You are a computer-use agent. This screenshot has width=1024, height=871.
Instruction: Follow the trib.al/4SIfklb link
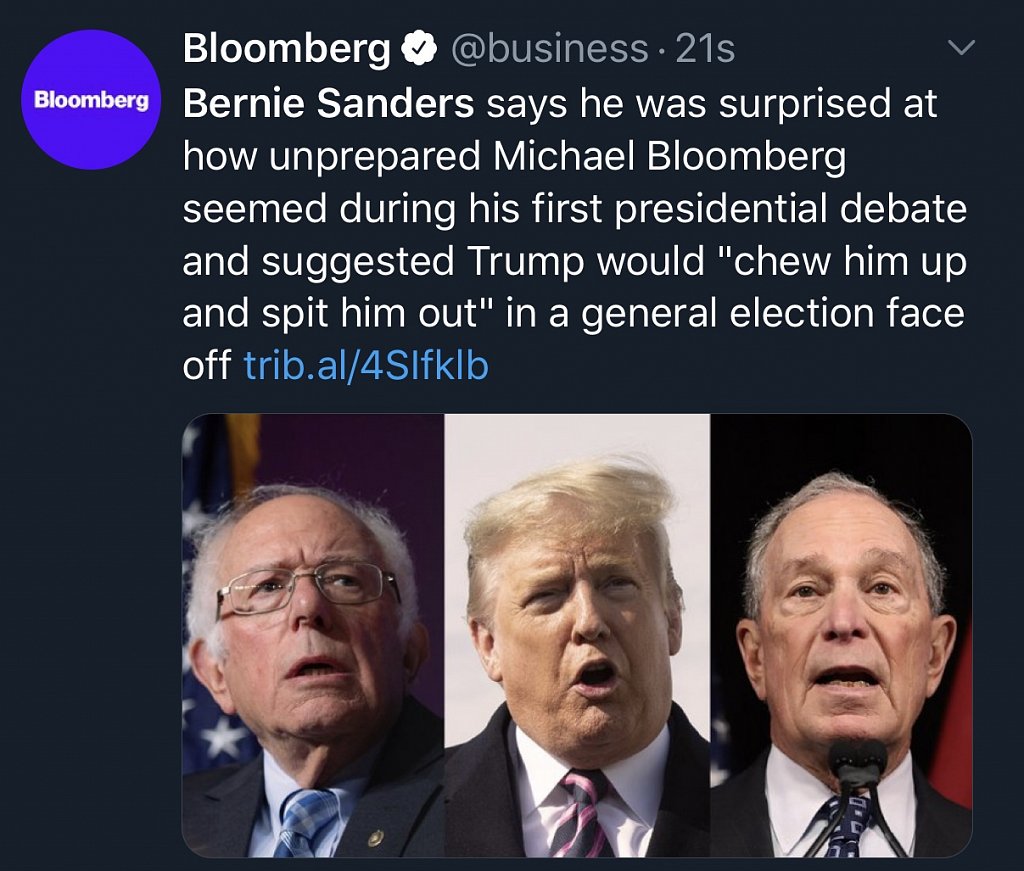(x=366, y=367)
